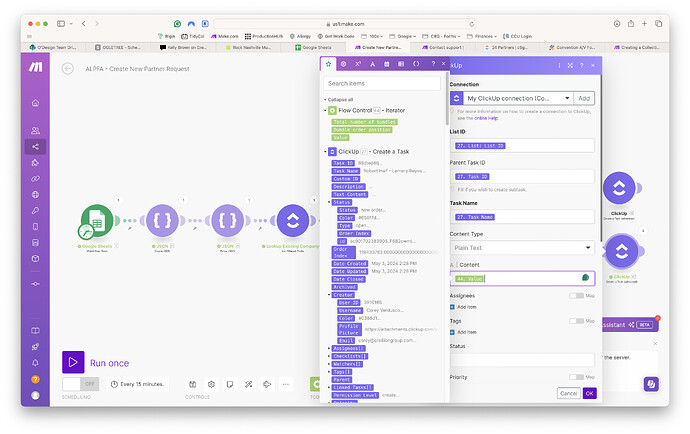Open Notifications bell in sidebar
This screenshot has width=690, height=434.
click(x=35, y=363)
